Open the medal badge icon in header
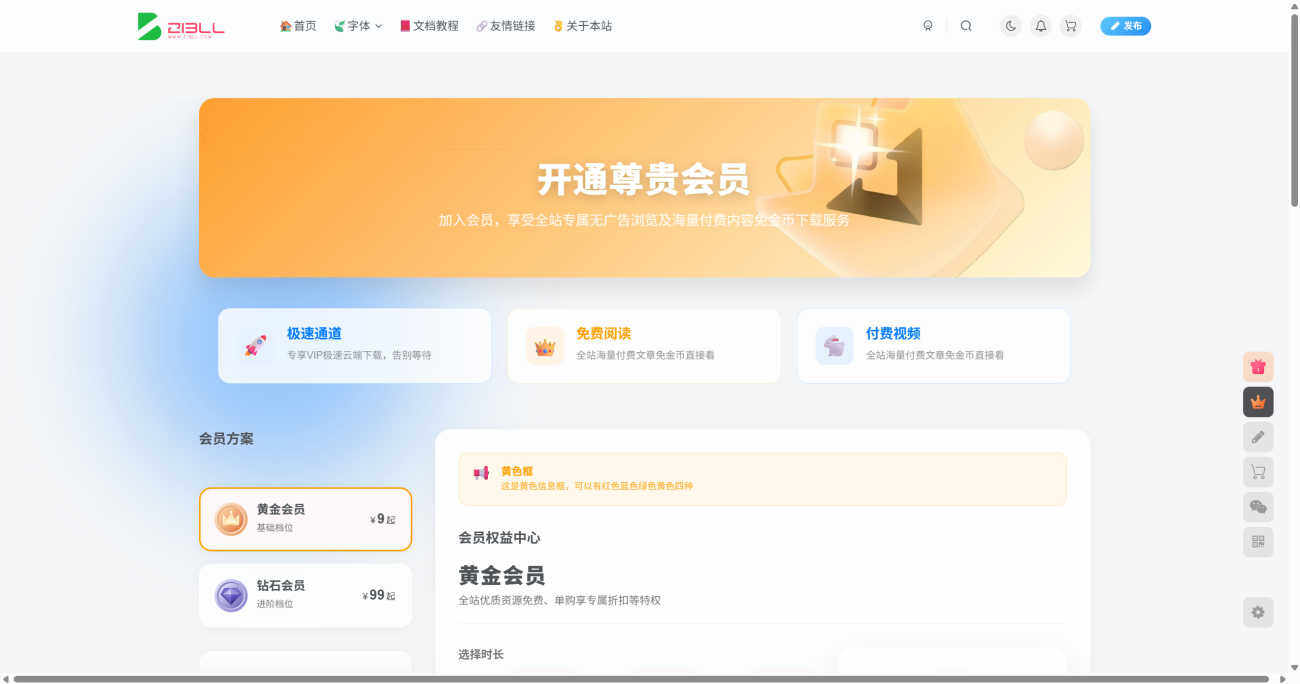The height and width of the screenshot is (684, 1300). pyautogui.click(x=928, y=26)
